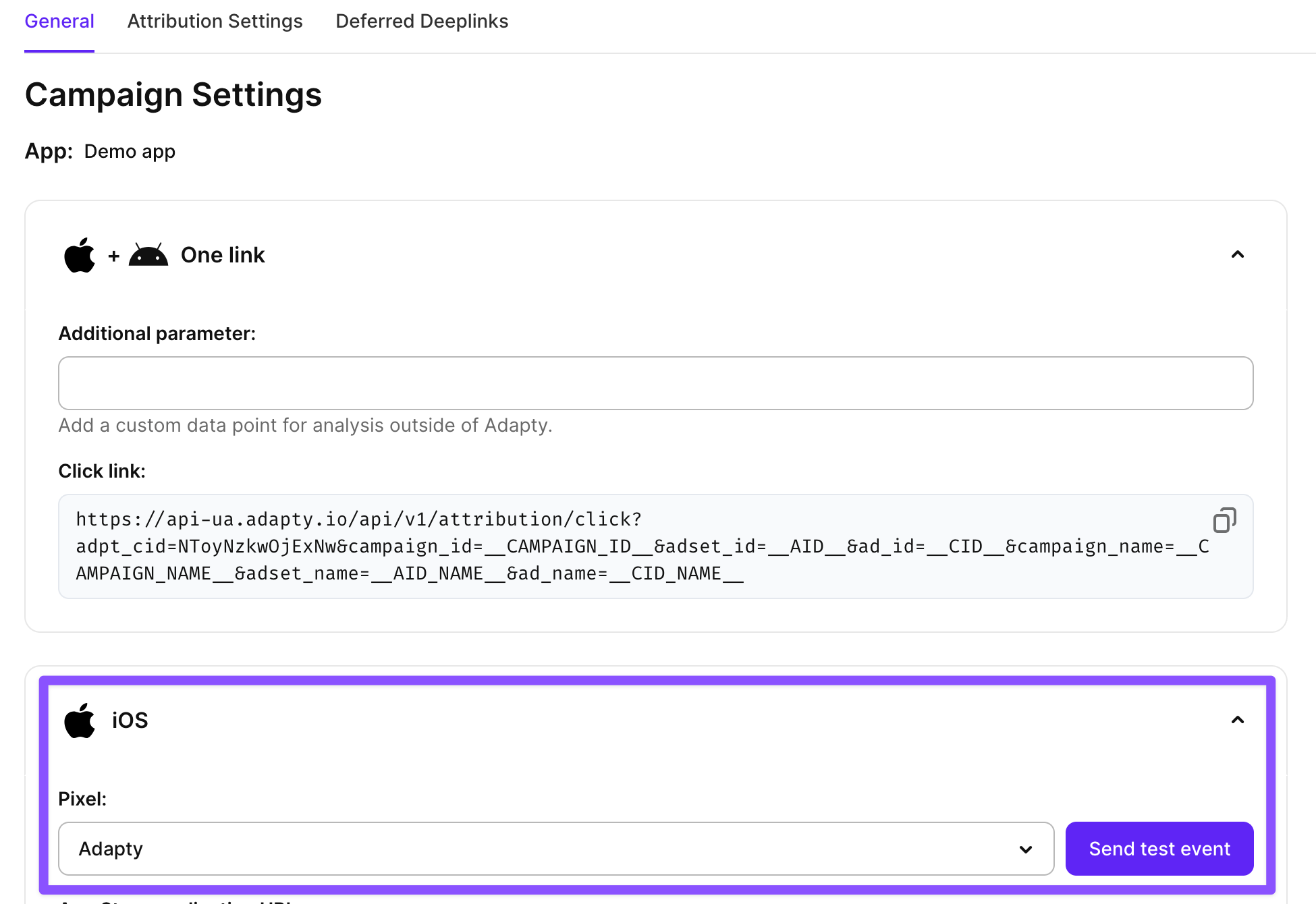Screen dimensions: 1316x904
Task: Click the iOS section title
Action: pos(130,721)
